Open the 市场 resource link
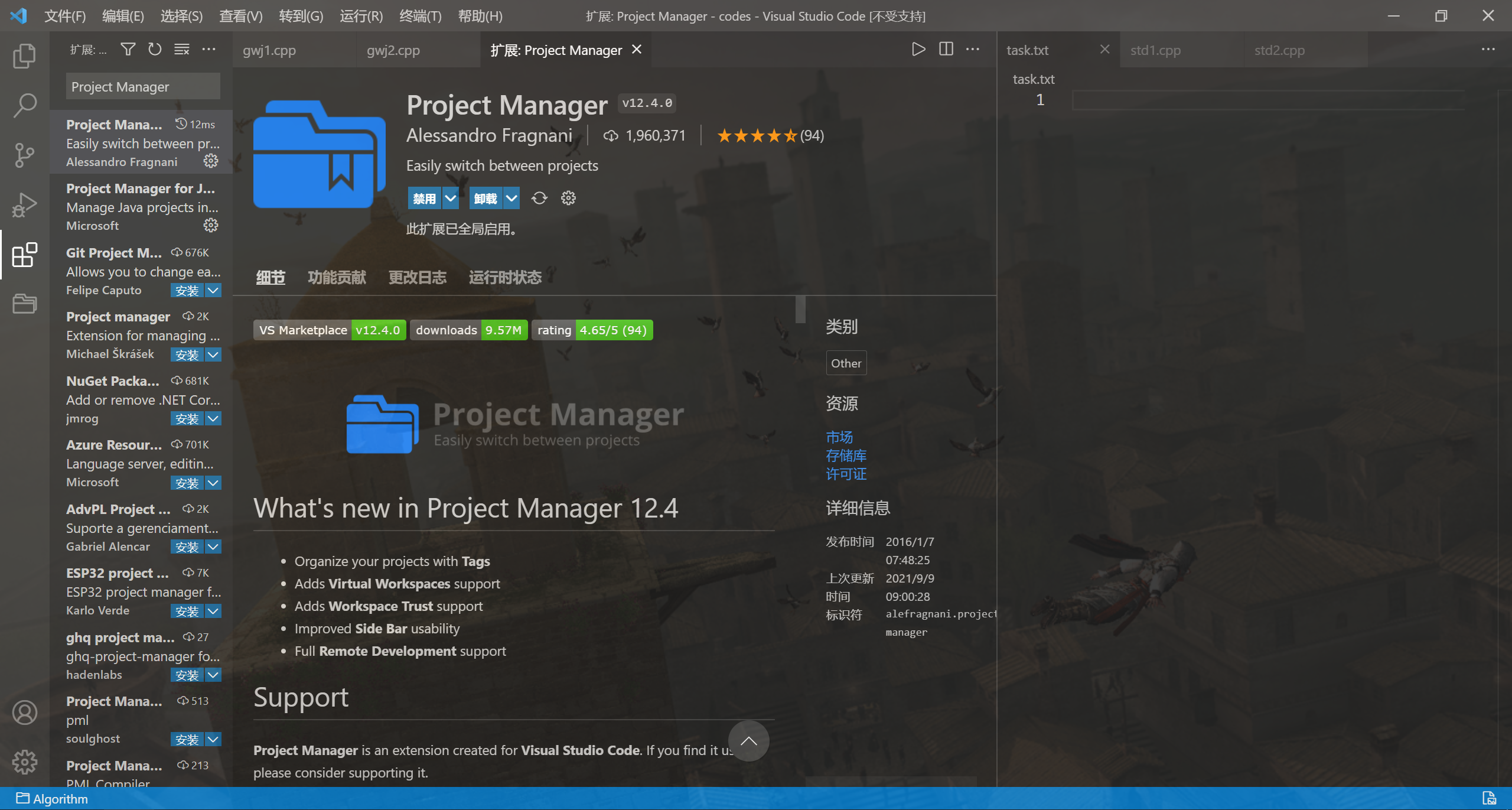1512x810 pixels. [839, 437]
